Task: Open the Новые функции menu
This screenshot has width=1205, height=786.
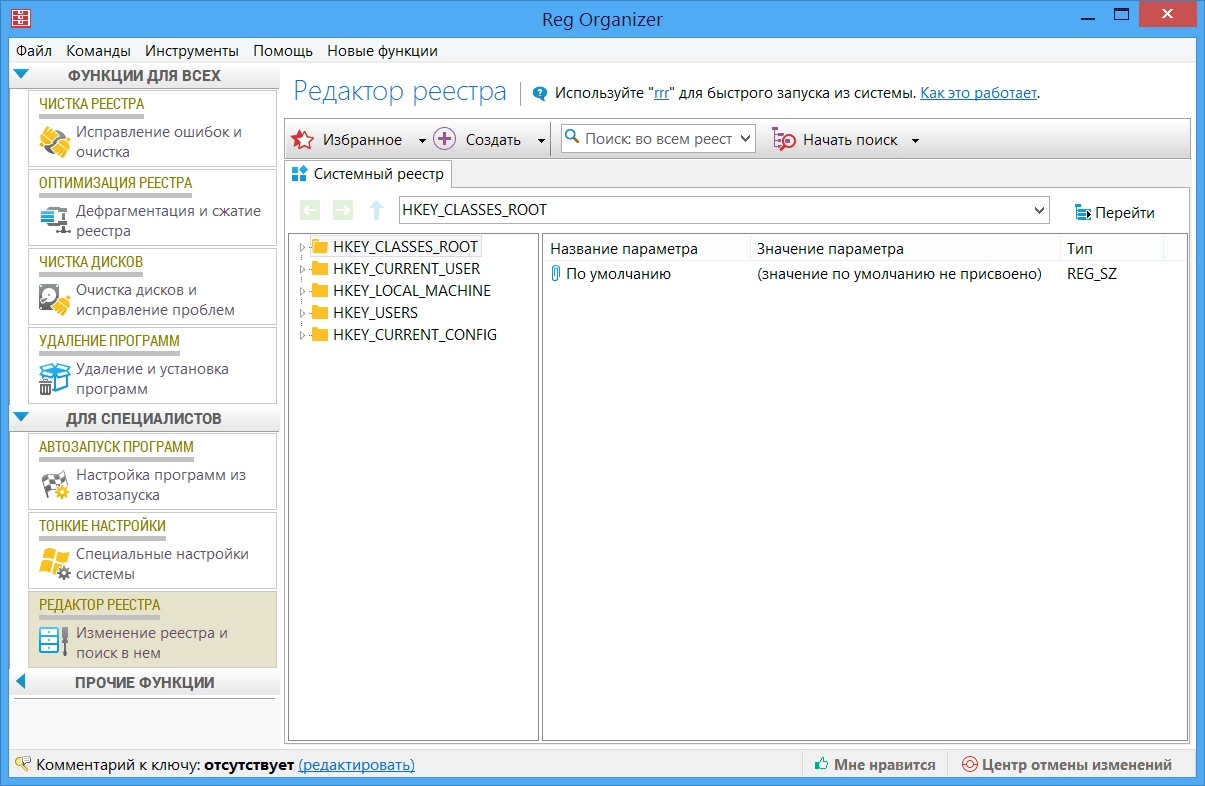Action: click(x=382, y=51)
